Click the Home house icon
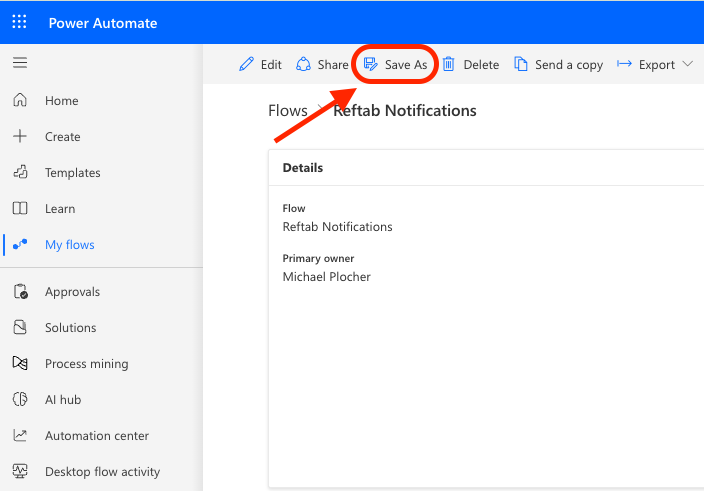The image size is (704, 491). 20,100
